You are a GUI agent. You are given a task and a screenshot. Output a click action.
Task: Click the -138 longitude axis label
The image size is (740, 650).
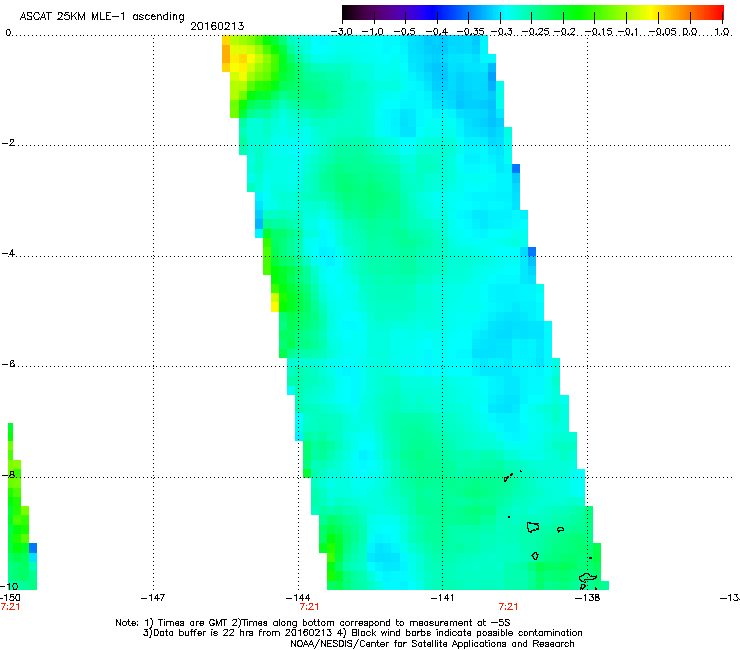[x=587, y=598]
